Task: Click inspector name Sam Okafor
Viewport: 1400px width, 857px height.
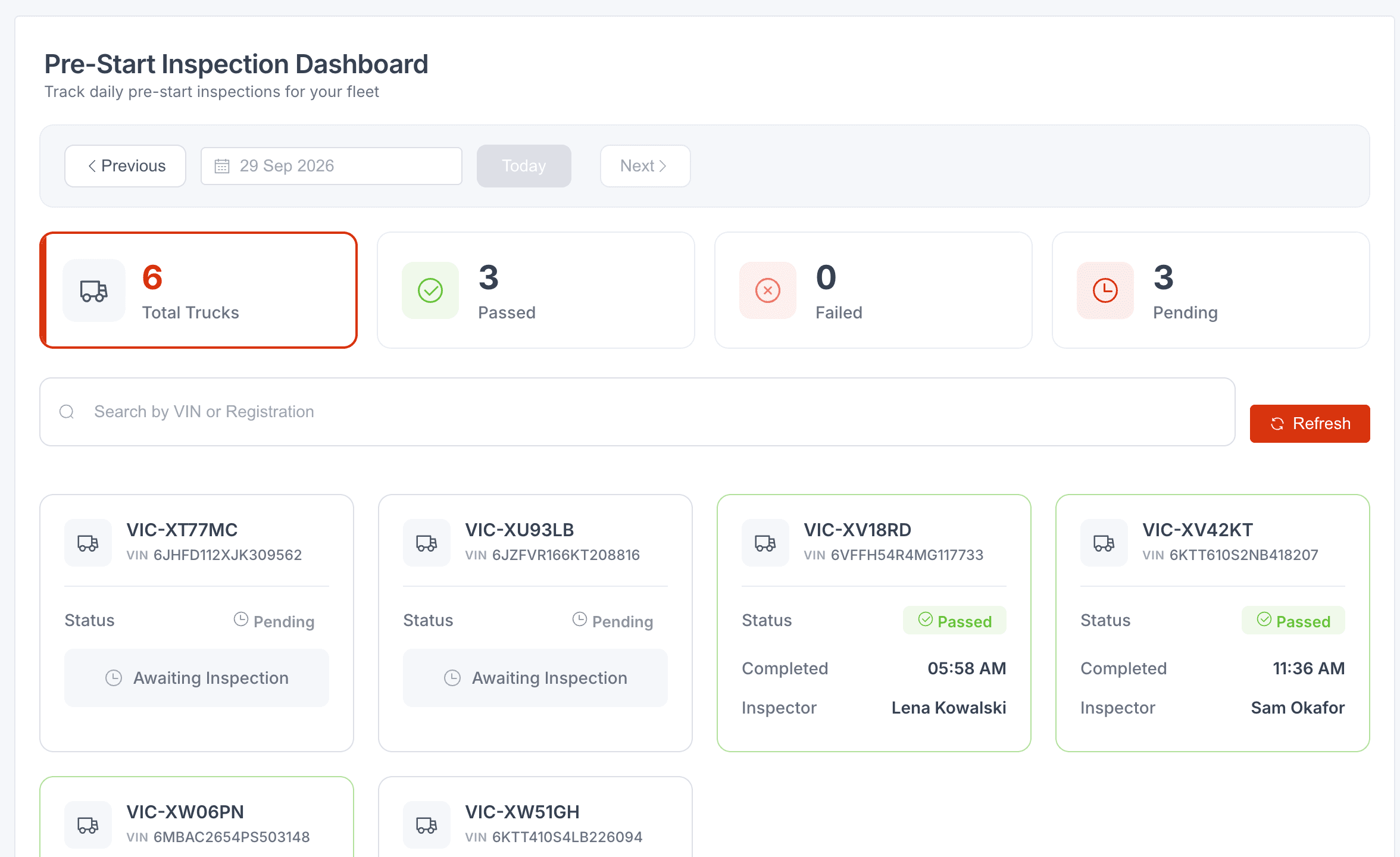Action: coord(1298,708)
